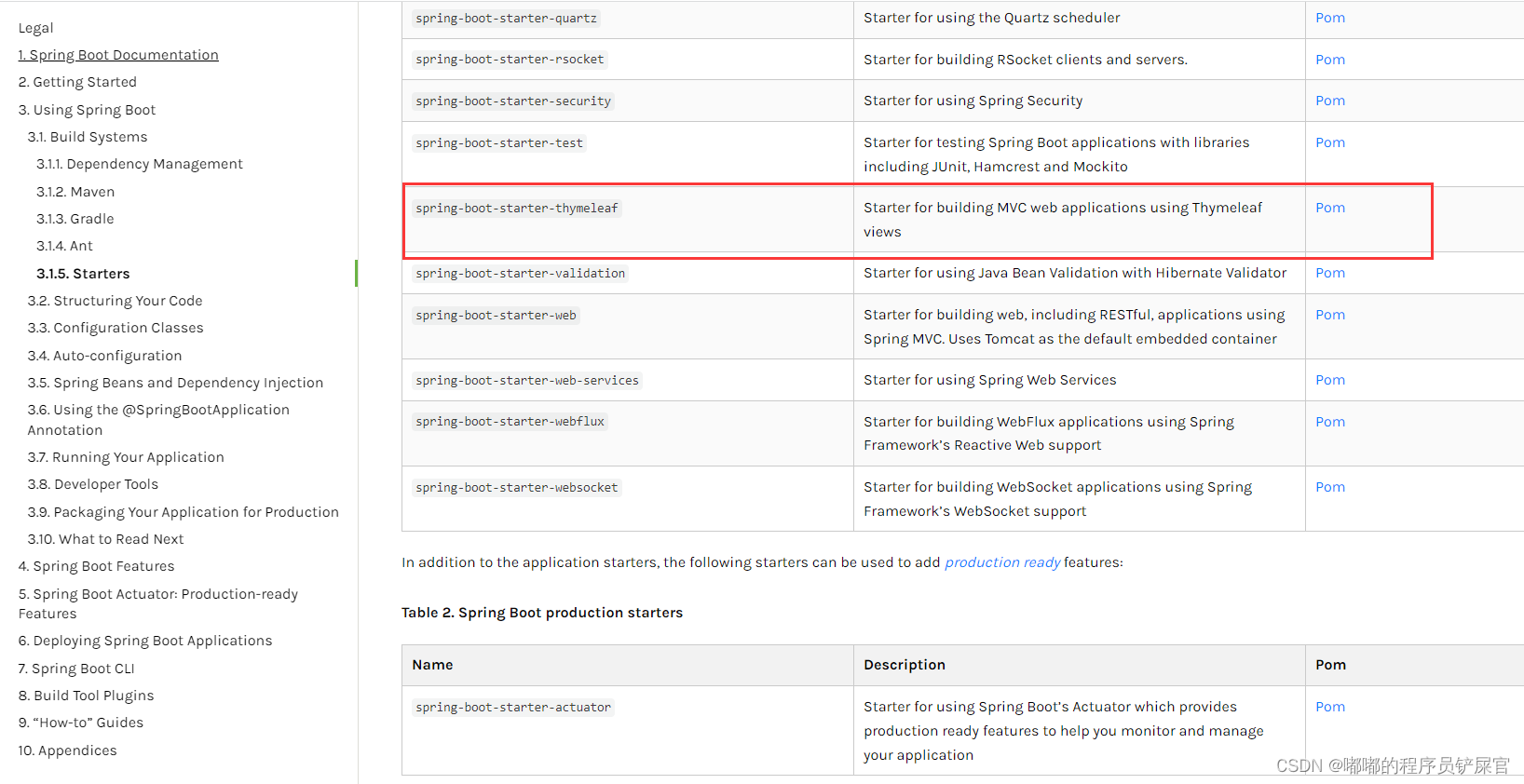Click spring-boot-starter-quartz code text
The width and height of the screenshot is (1524, 784).
point(506,18)
